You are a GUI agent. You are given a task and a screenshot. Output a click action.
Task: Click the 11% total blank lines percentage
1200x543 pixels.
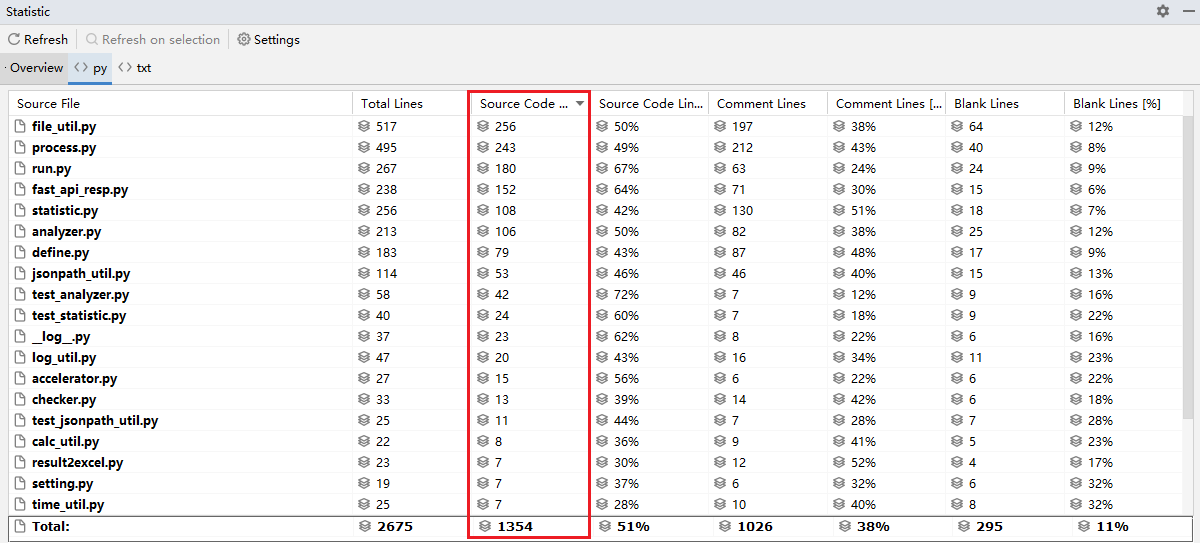tap(1113, 526)
